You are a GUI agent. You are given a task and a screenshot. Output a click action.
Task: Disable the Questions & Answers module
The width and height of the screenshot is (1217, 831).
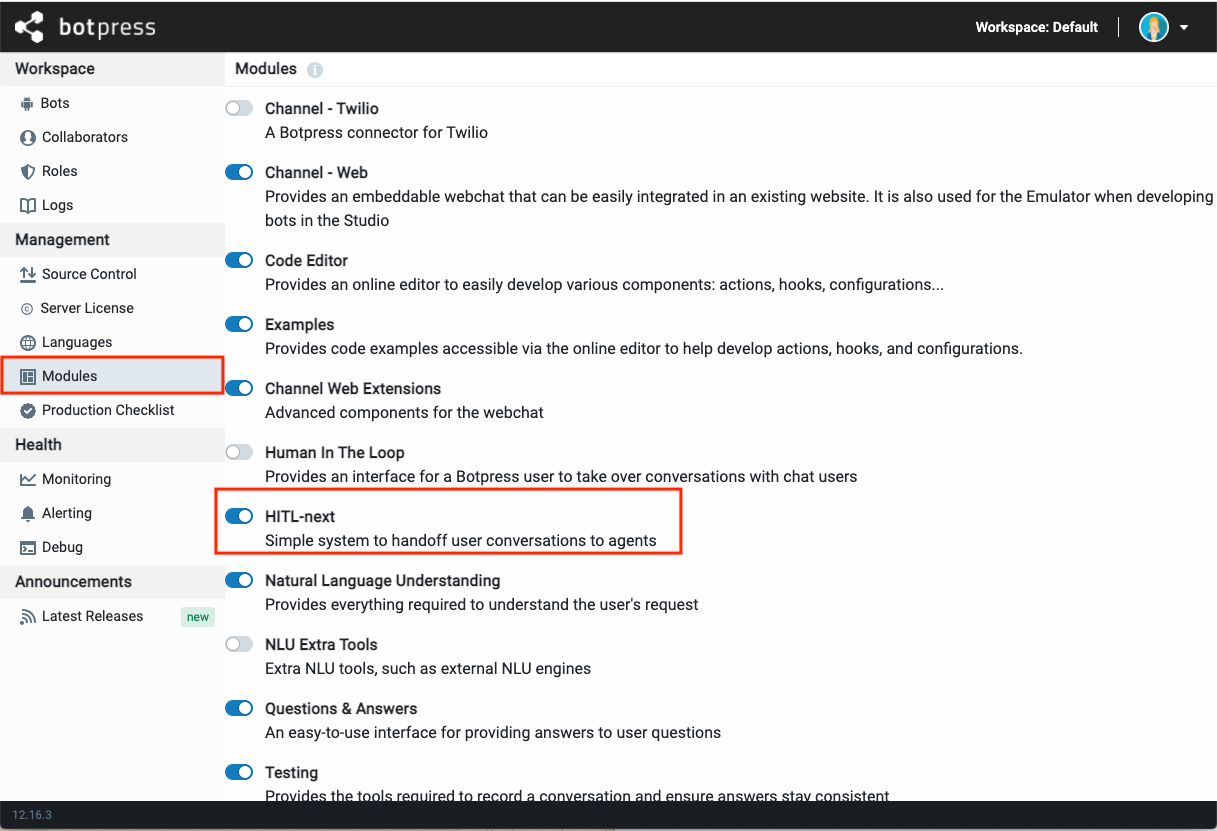click(x=239, y=708)
